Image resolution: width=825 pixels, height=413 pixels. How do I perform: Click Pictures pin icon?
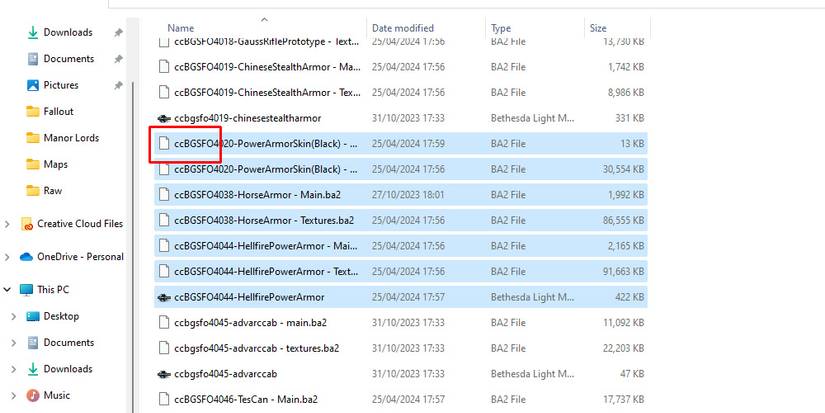[118, 85]
